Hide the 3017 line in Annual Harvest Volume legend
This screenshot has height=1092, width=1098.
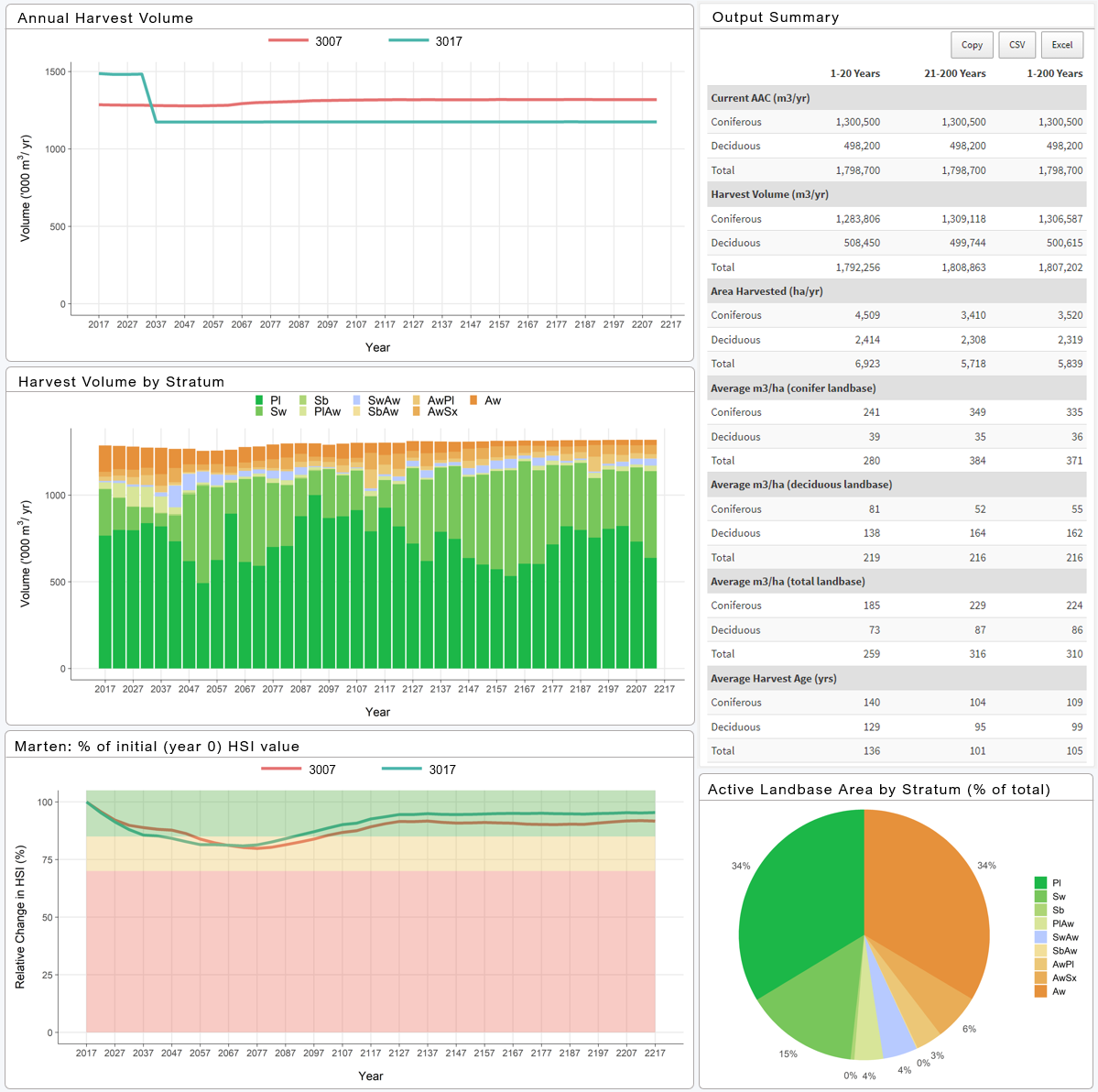(426, 41)
